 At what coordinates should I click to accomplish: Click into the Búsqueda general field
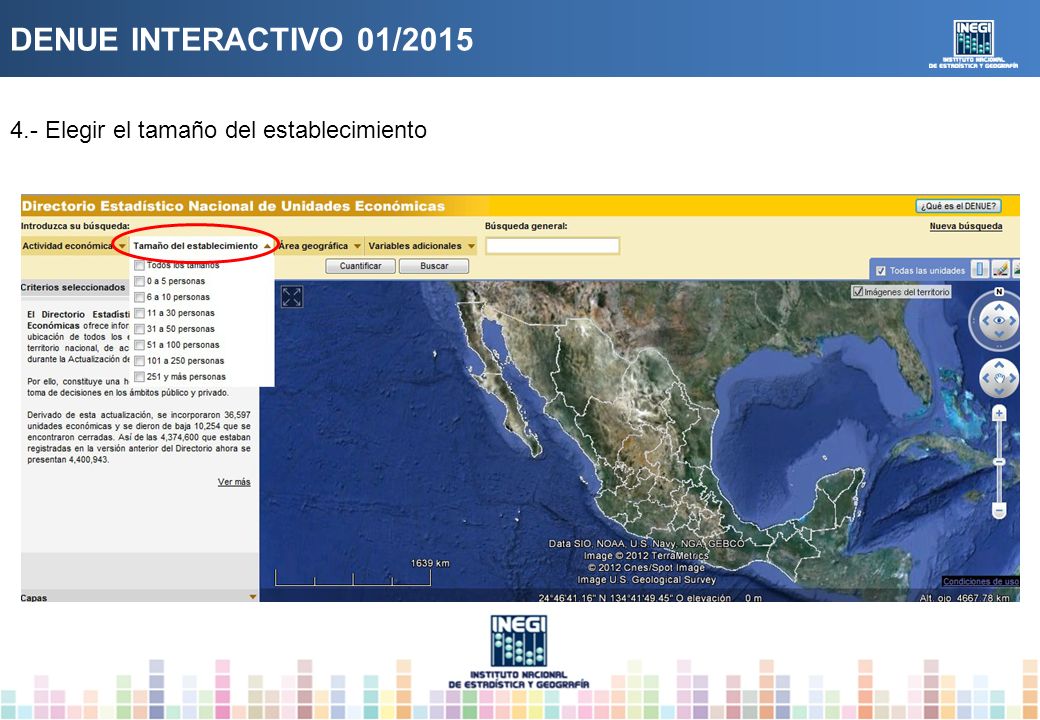(552, 246)
